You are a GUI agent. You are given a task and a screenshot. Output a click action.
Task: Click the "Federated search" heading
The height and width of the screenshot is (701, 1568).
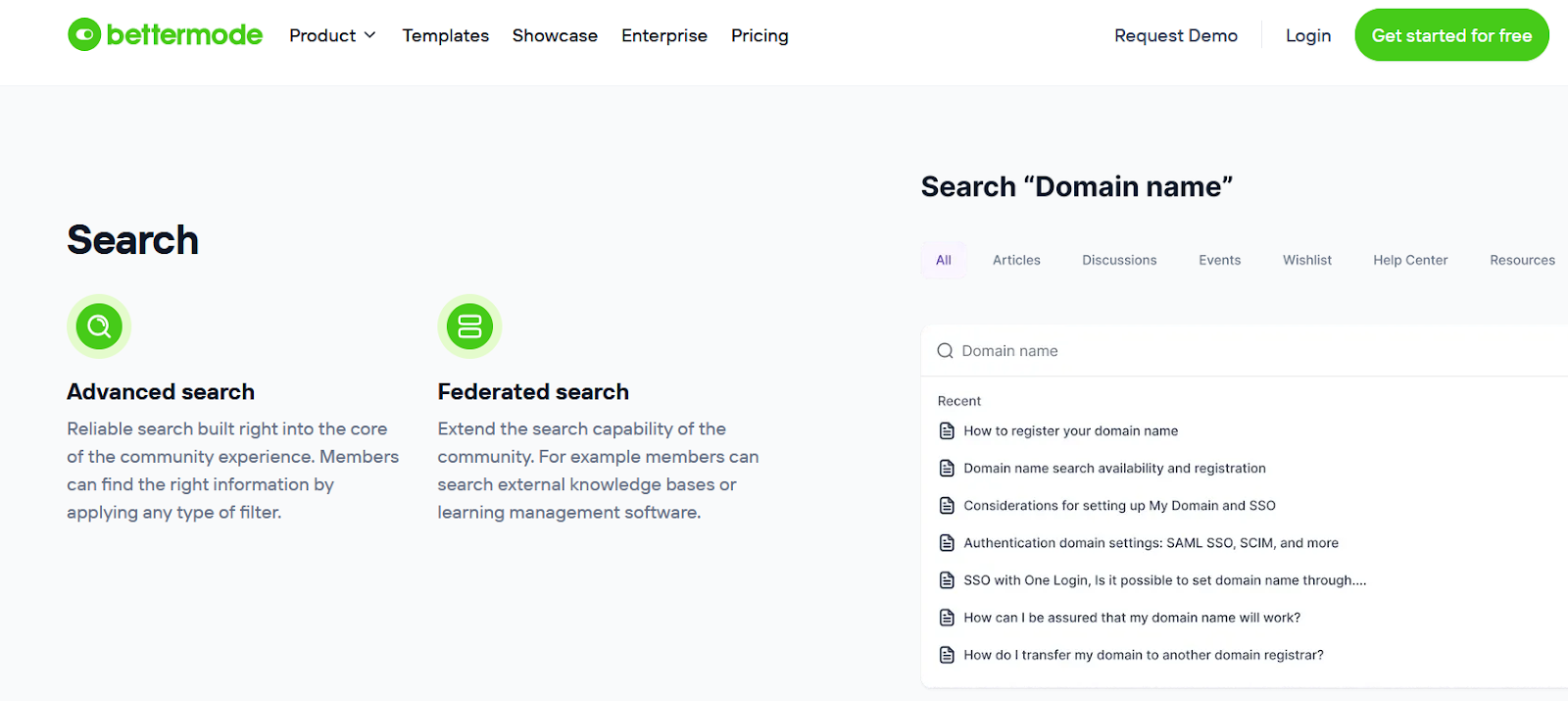tap(533, 392)
